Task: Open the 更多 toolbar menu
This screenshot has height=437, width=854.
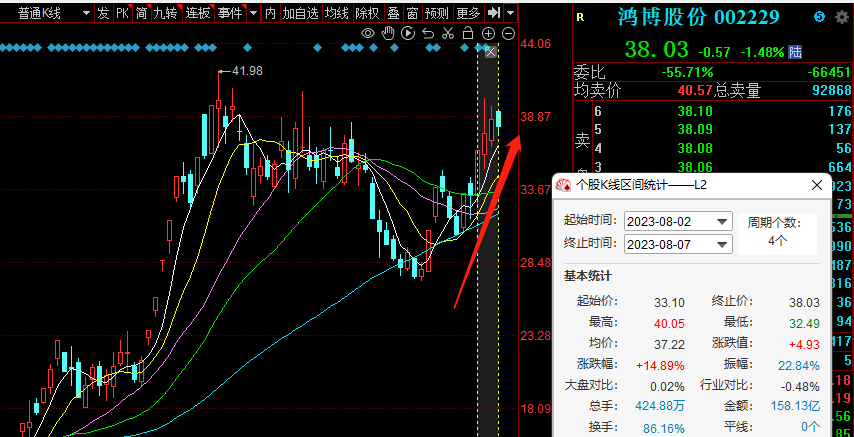Action: (468, 13)
